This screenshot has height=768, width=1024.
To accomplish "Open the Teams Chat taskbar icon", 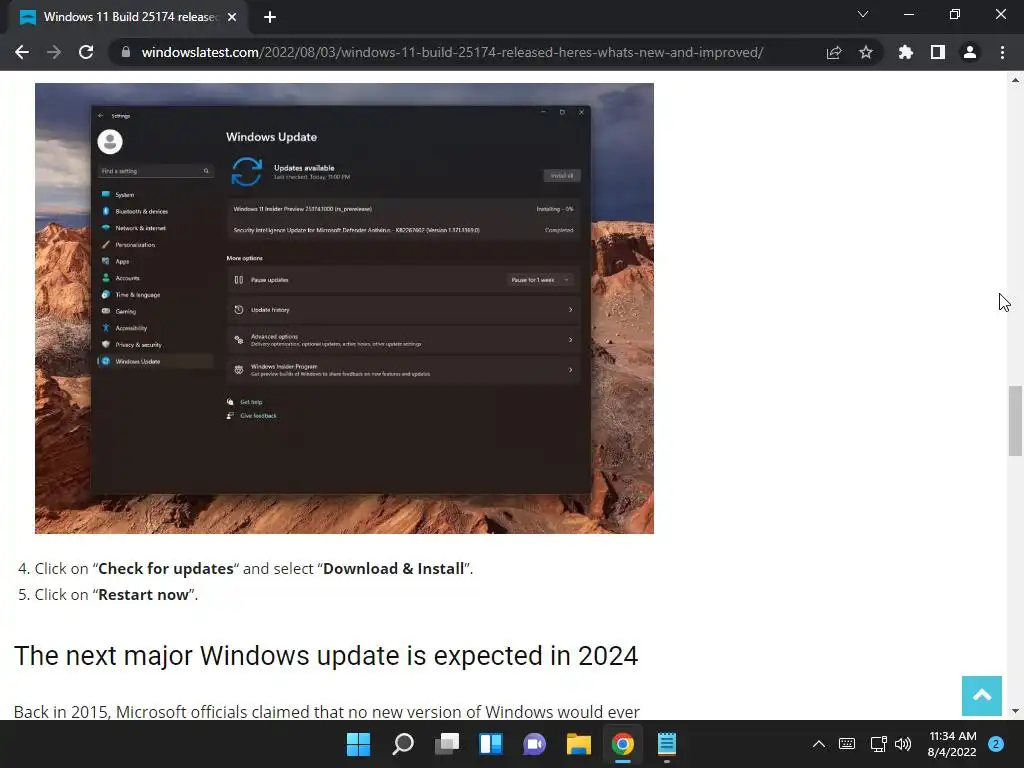I will coord(534,744).
